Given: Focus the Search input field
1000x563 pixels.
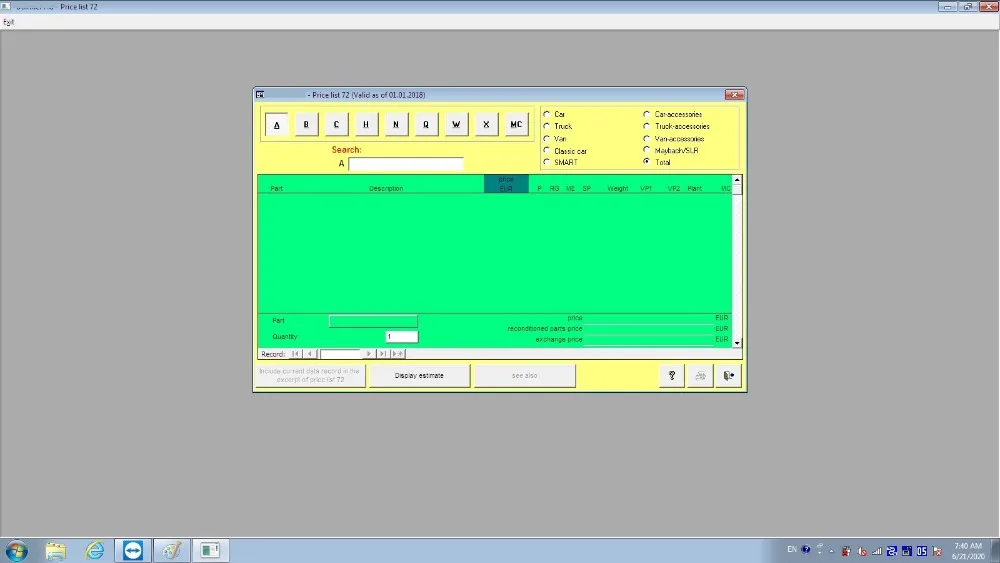Looking at the screenshot, I should (406, 164).
